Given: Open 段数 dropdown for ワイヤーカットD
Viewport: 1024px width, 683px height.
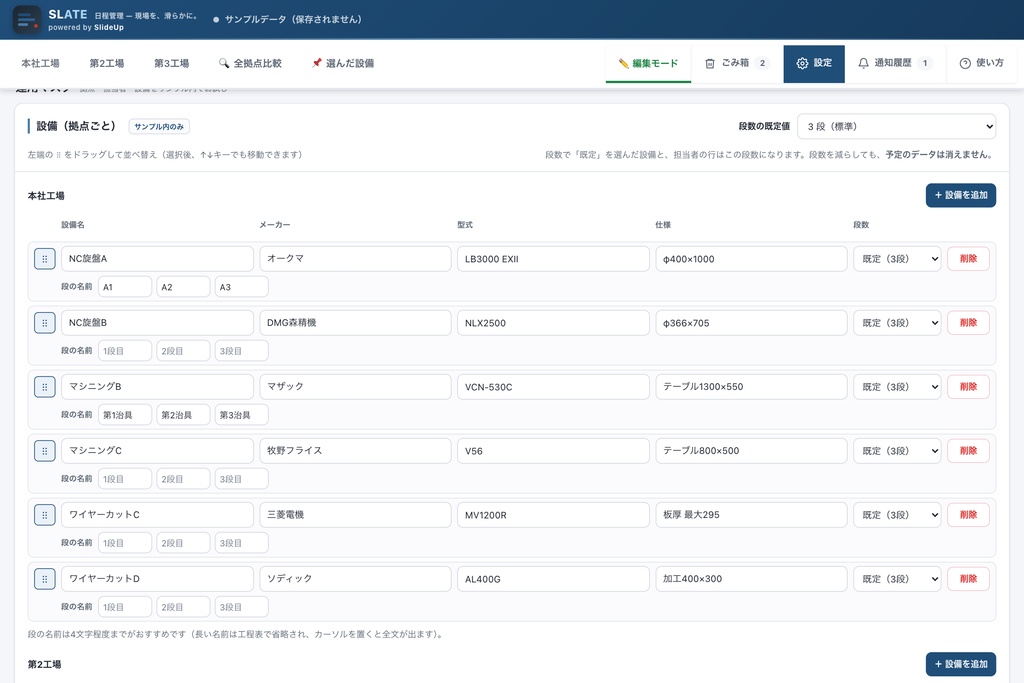Looking at the screenshot, I should (897, 579).
